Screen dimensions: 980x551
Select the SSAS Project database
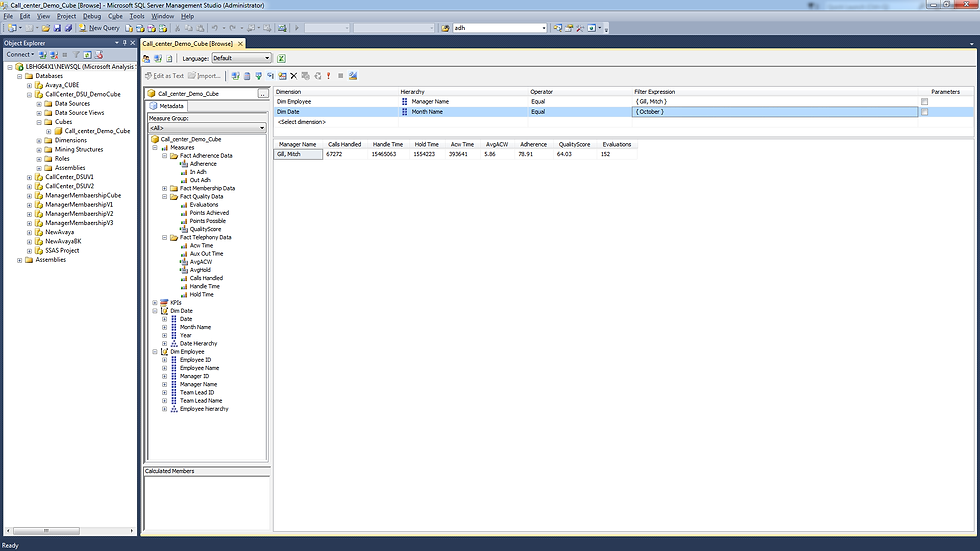(62, 251)
